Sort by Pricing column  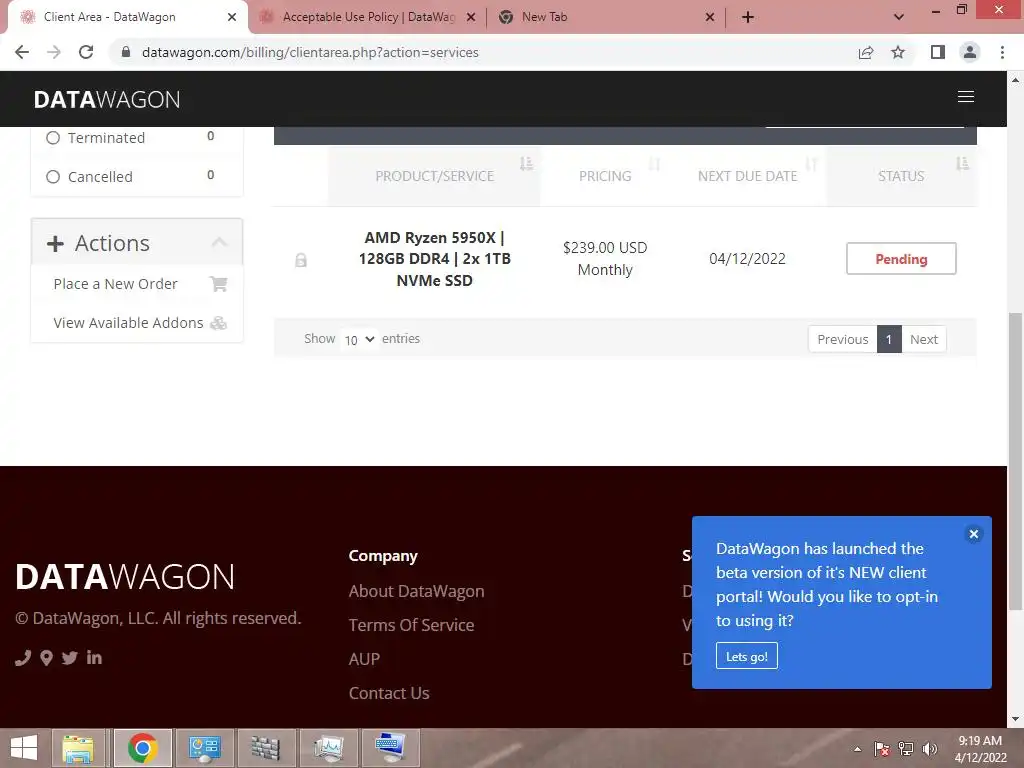point(605,176)
